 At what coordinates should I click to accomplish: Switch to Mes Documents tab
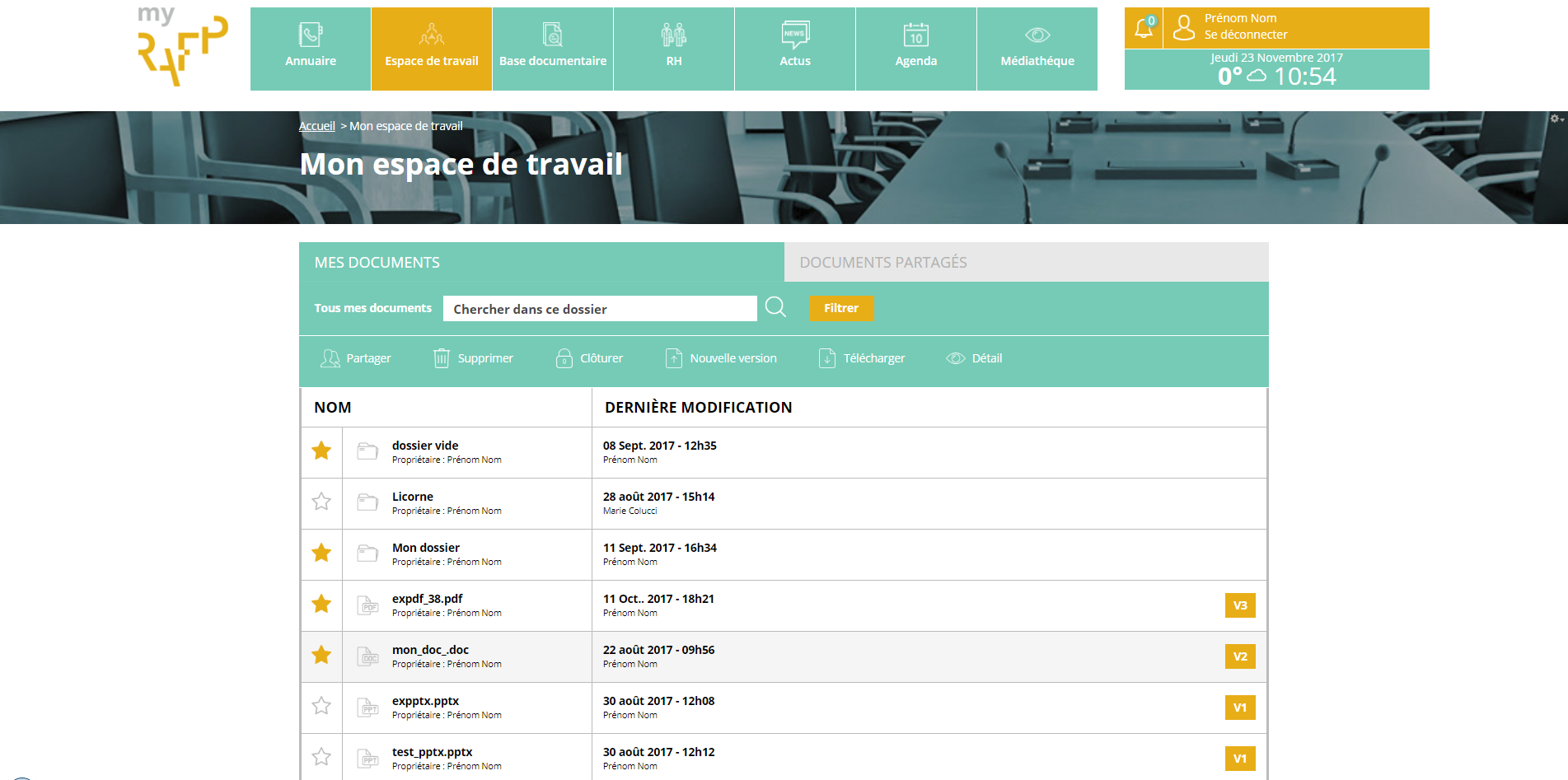click(541, 262)
